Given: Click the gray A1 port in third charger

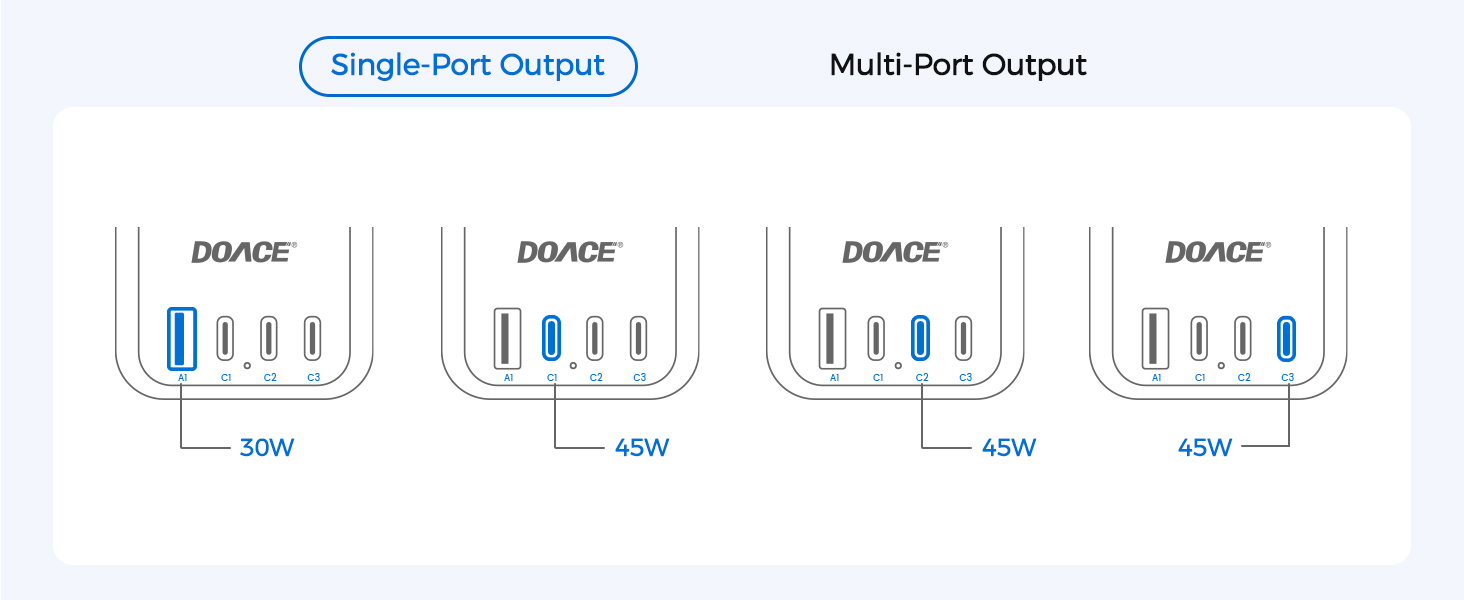Looking at the screenshot, I should point(832,338).
